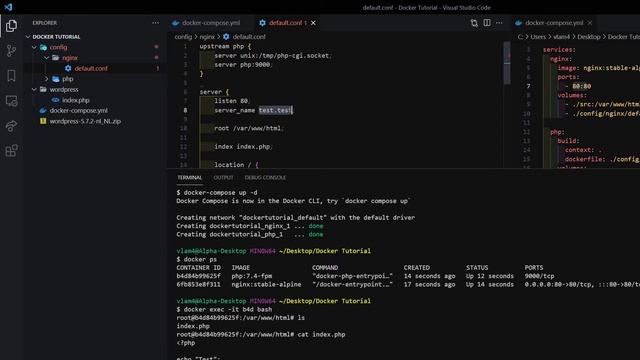Click the wordpress folder icon in explorer
Screen dimensions: 640x360
click(43, 89)
